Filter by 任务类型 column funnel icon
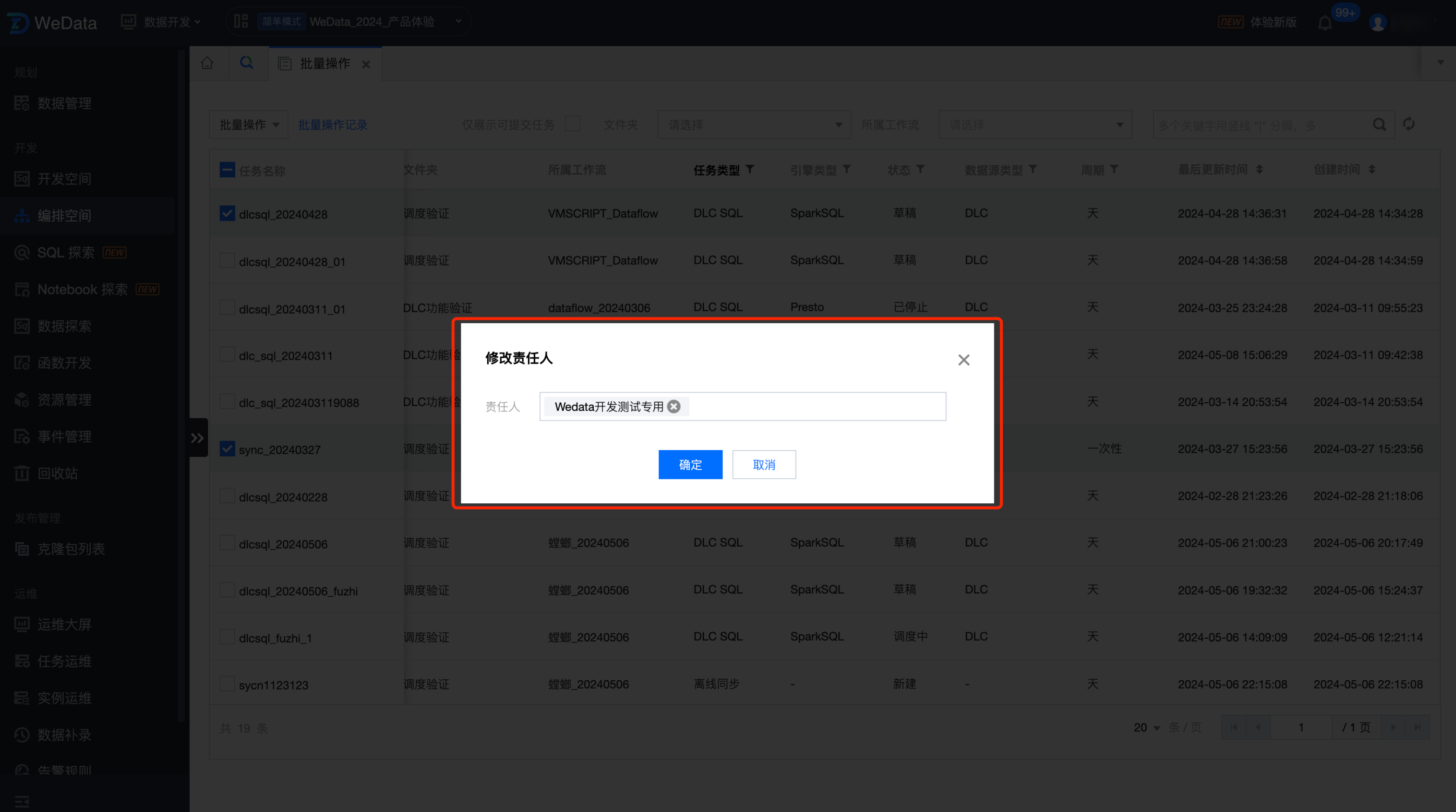The image size is (1456, 812). 749,169
